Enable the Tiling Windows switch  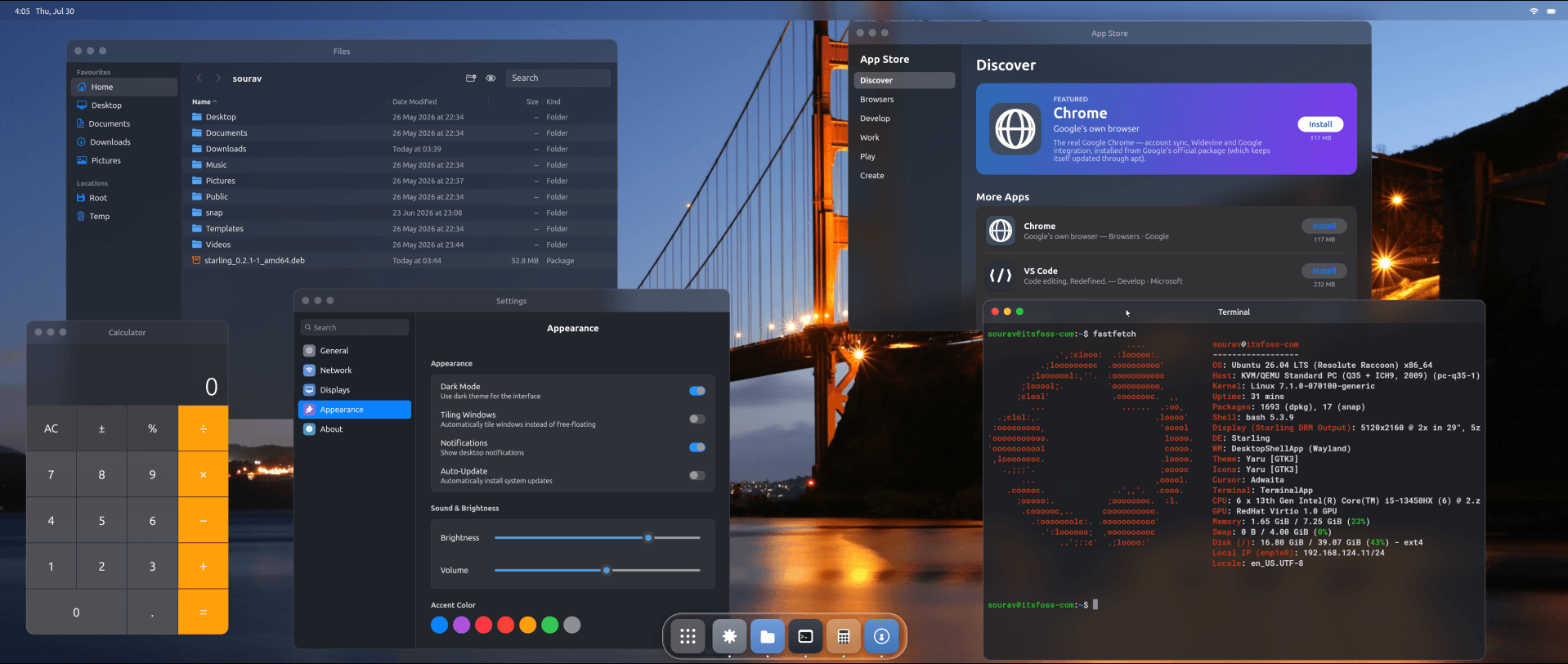click(x=697, y=419)
